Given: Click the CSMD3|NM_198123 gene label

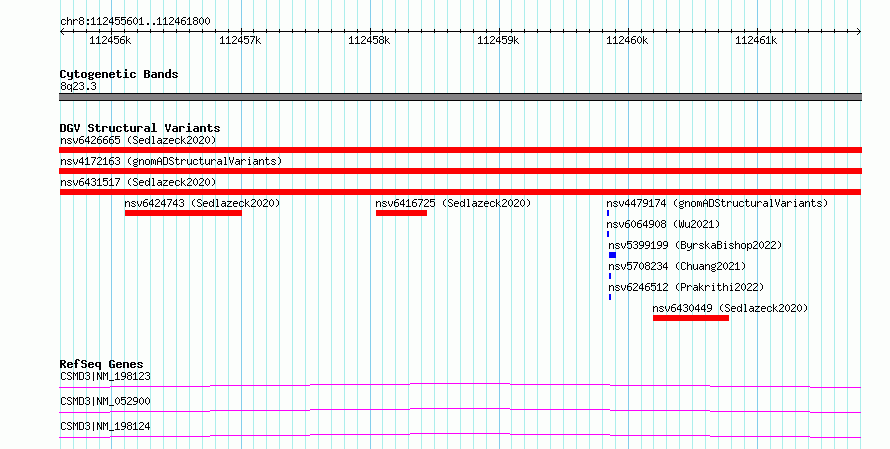Looking at the screenshot, I should pyautogui.click(x=106, y=376).
